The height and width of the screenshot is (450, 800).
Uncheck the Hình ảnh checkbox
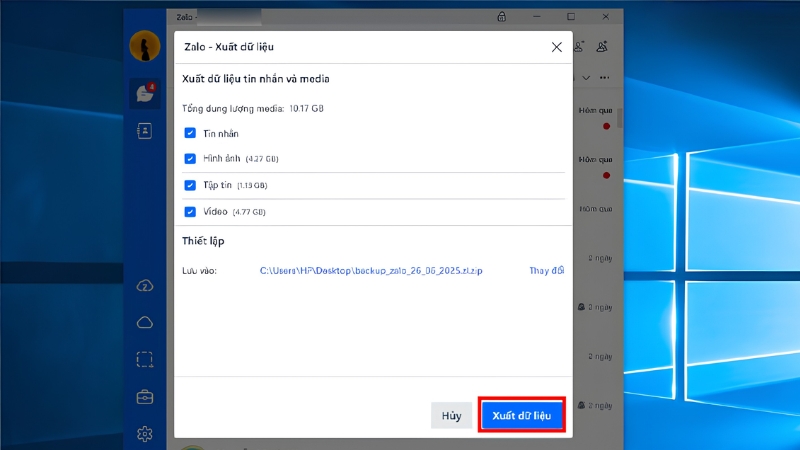(190, 159)
